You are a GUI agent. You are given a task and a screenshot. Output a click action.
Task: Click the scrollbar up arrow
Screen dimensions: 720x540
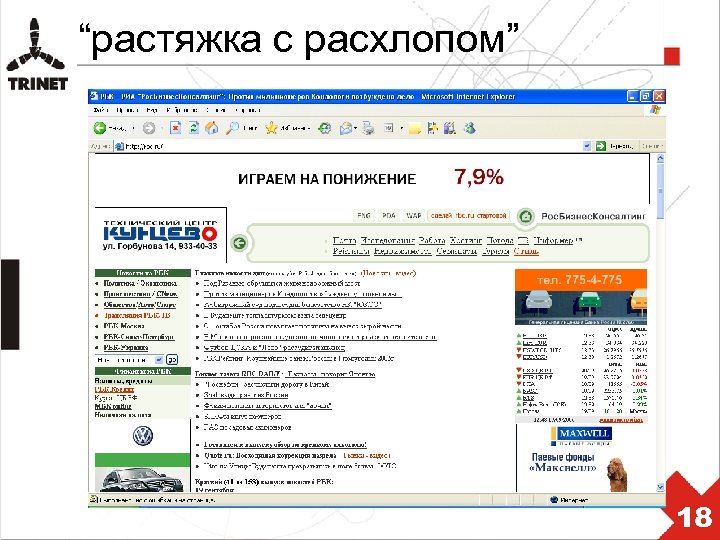click(x=660, y=158)
